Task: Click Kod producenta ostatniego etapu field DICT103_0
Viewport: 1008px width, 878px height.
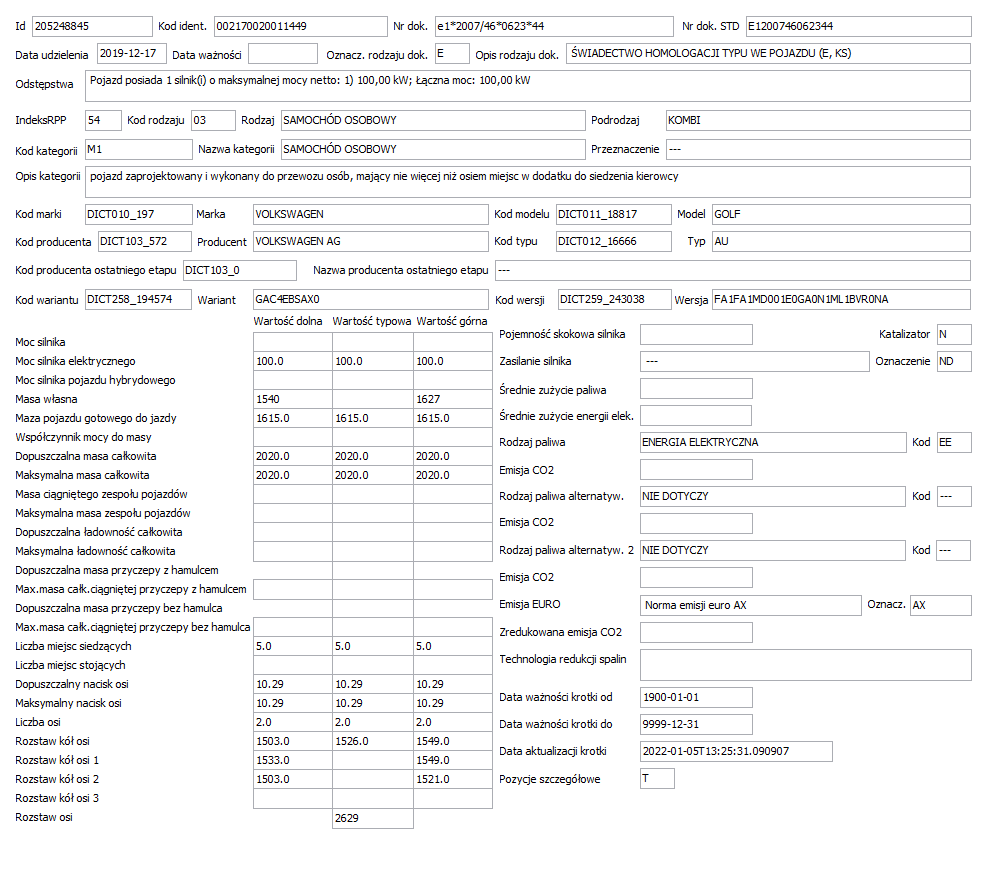Action: [x=240, y=271]
